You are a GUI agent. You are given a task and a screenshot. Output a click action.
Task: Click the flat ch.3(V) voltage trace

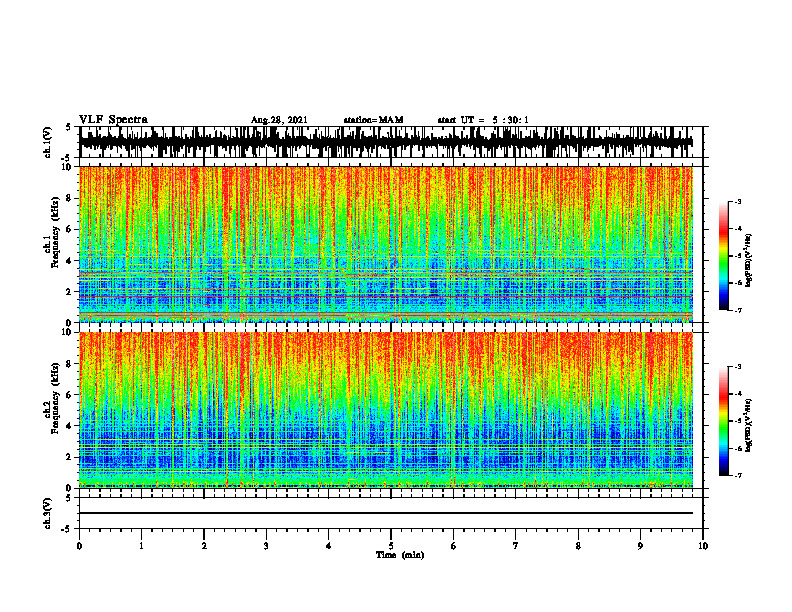point(386,513)
